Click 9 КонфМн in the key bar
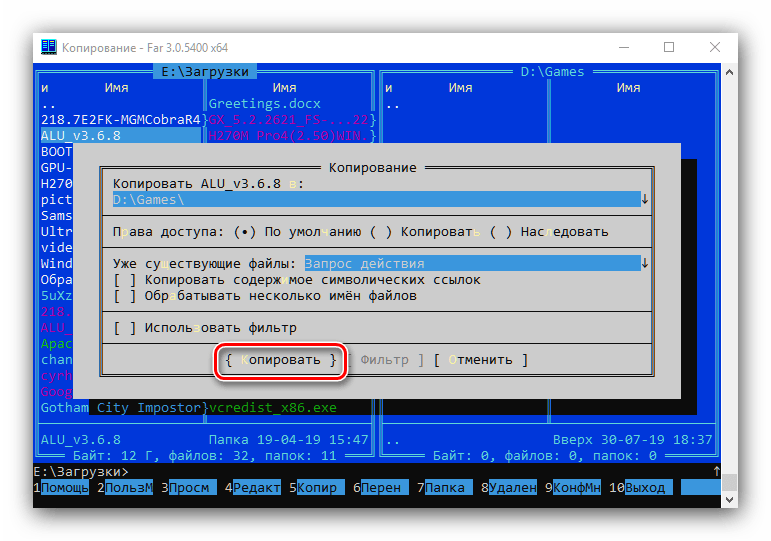Image resolution: width=771 pixels, height=541 pixels. tap(572, 487)
